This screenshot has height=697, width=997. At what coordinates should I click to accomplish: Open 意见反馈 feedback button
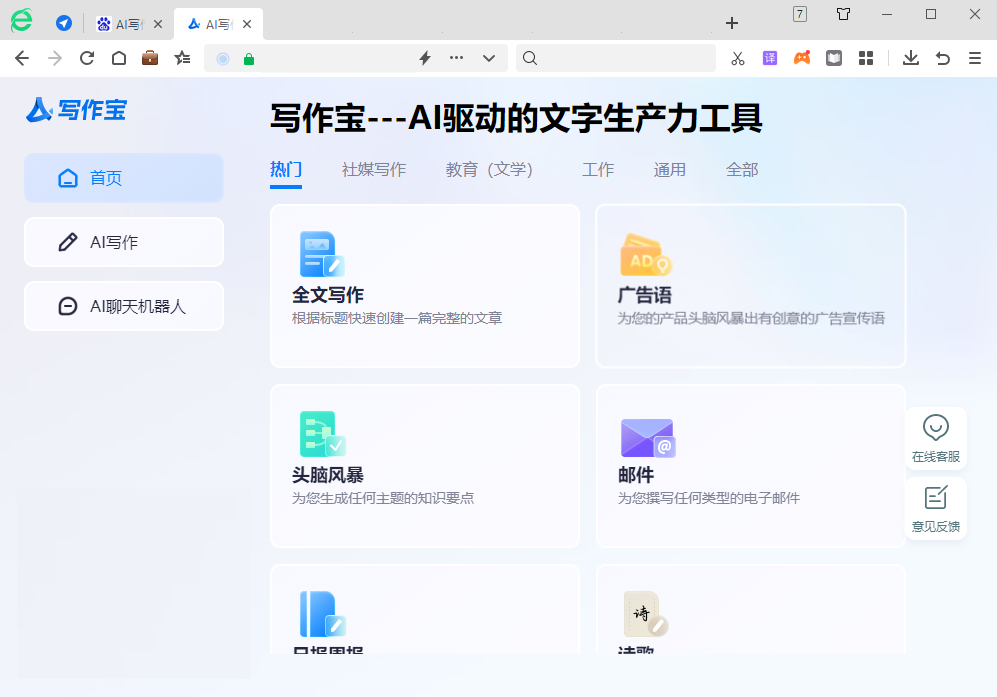coord(936,509)
